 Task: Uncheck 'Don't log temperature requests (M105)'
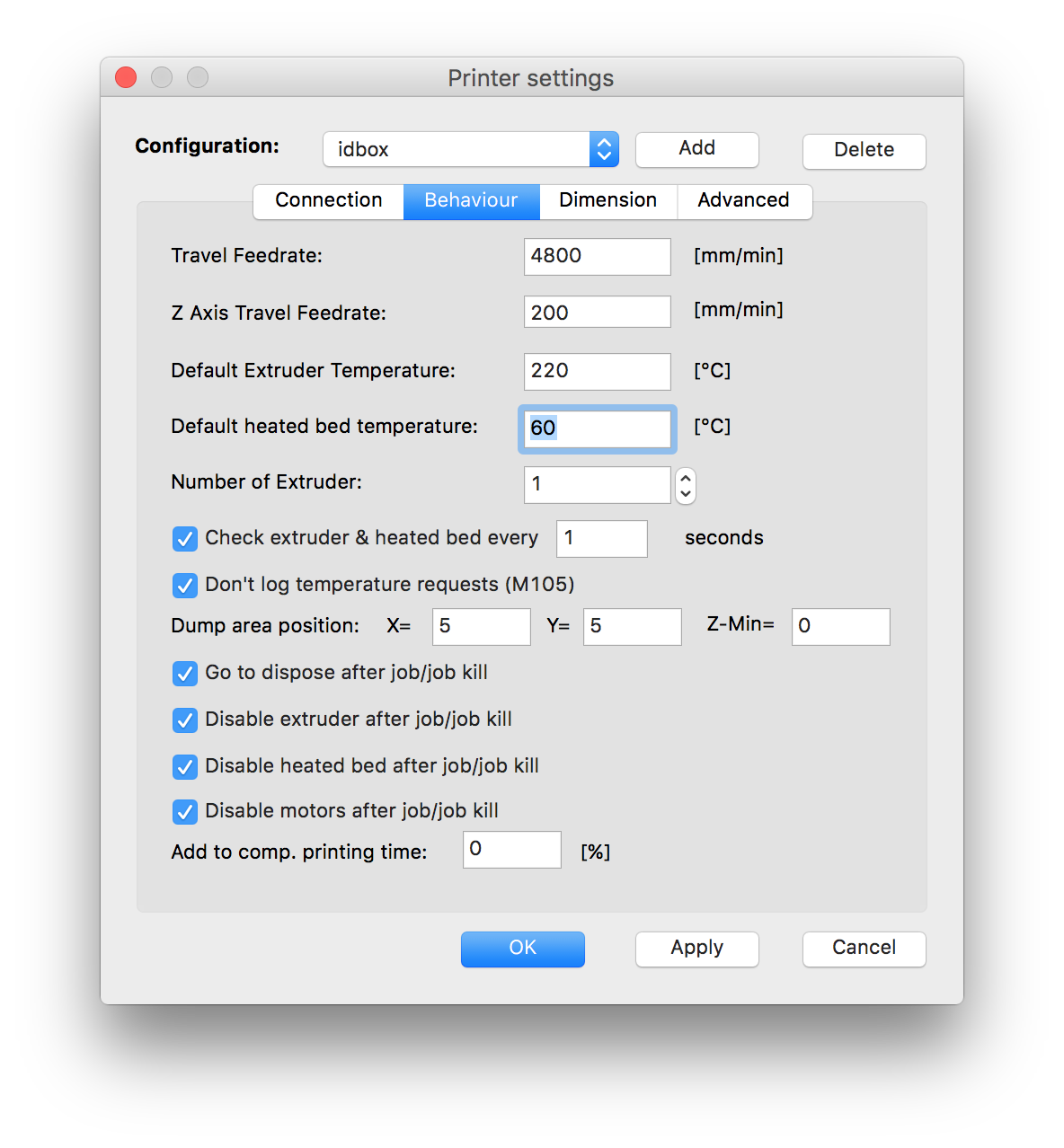point(185,586)
